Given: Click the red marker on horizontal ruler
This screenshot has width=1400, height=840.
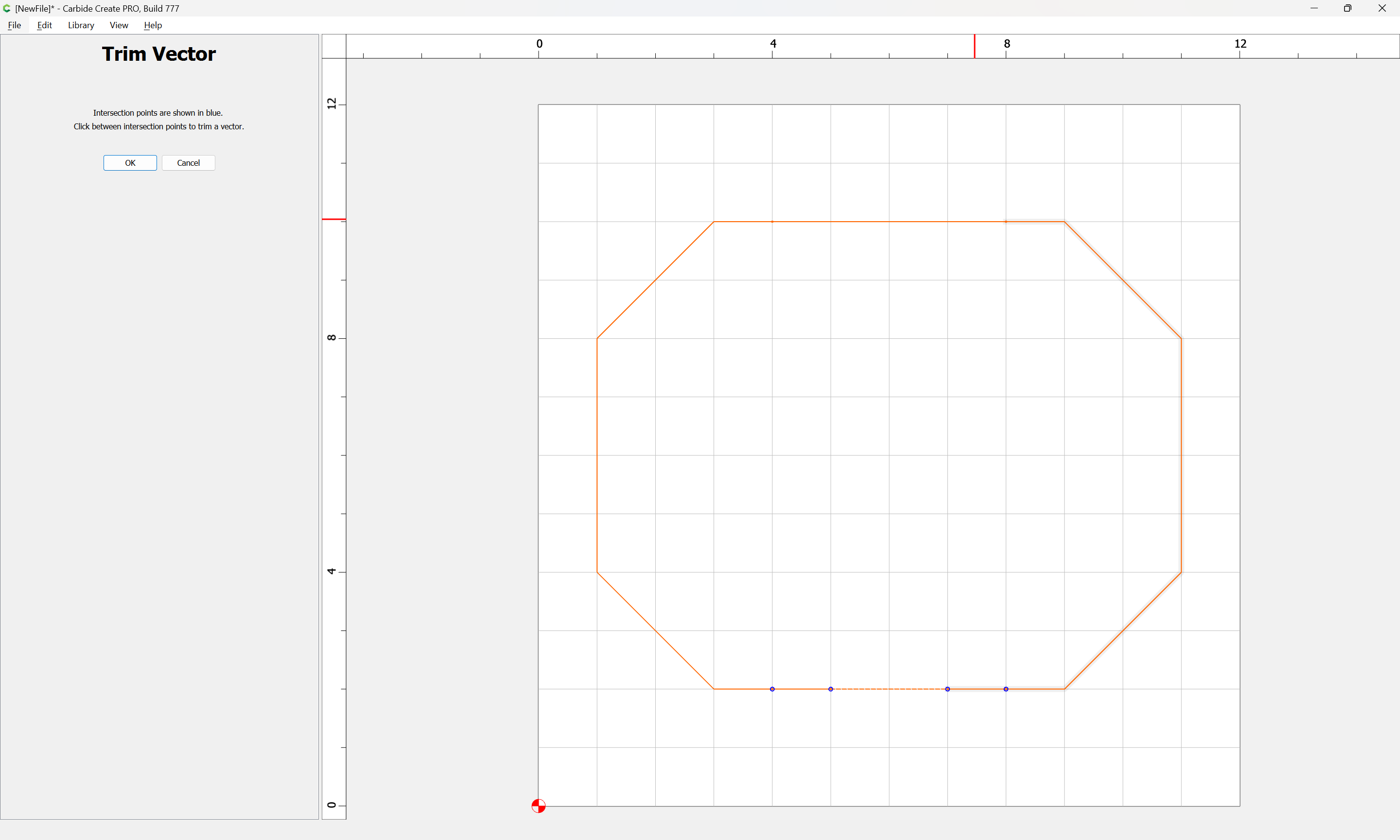Looking at the screenshot, I should [975, 46].
